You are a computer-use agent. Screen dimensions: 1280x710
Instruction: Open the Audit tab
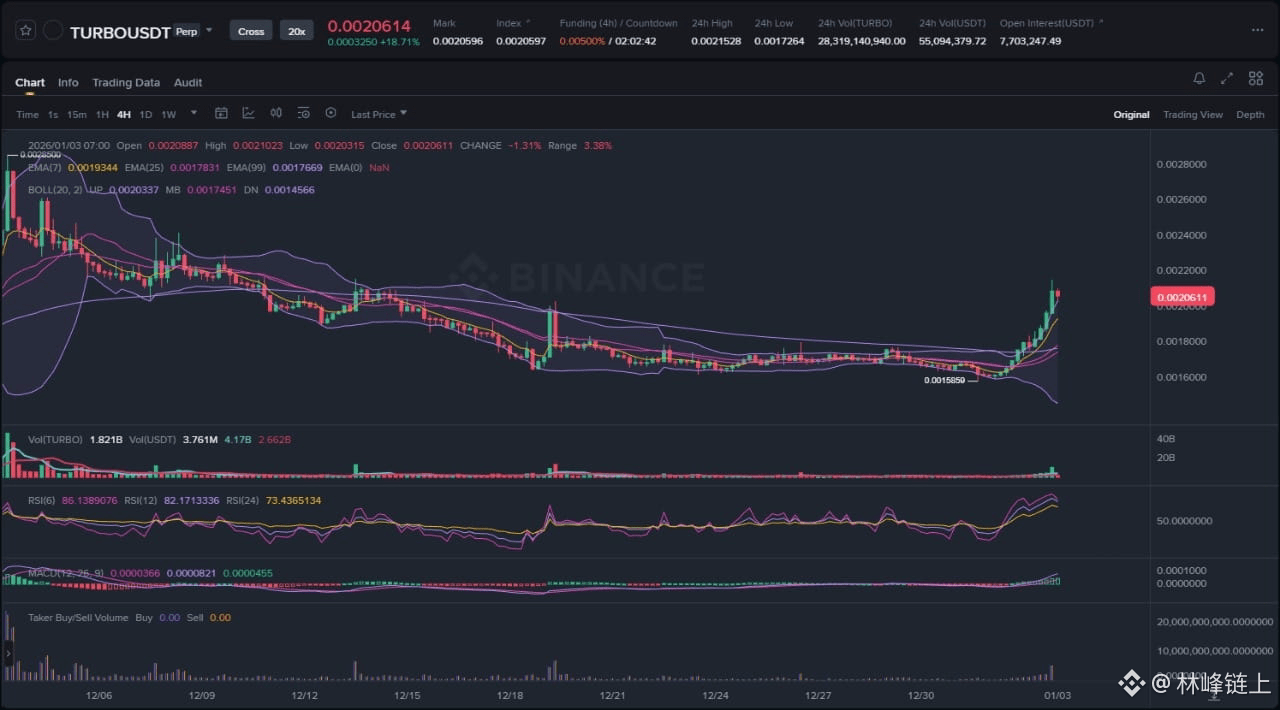188,82
